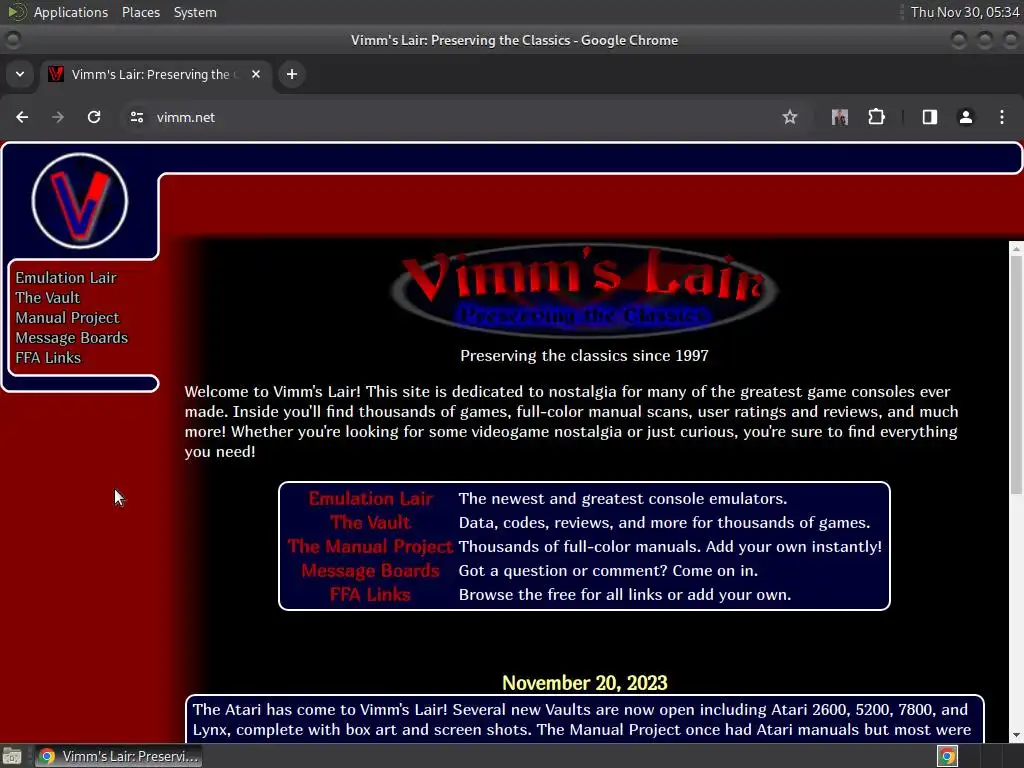The image size is (1024, 768).
Task: Click the Chrome taskbar window button
Action: tap(118, 756)
